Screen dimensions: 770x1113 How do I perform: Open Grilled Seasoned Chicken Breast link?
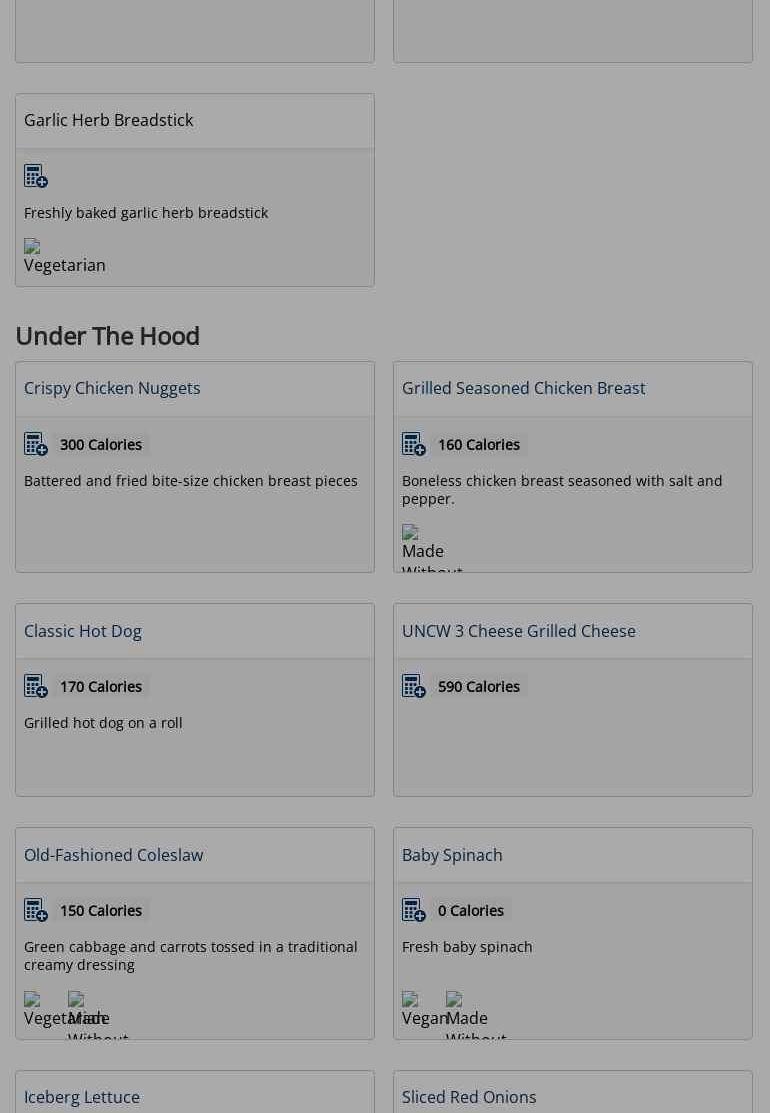click(523, 388)
